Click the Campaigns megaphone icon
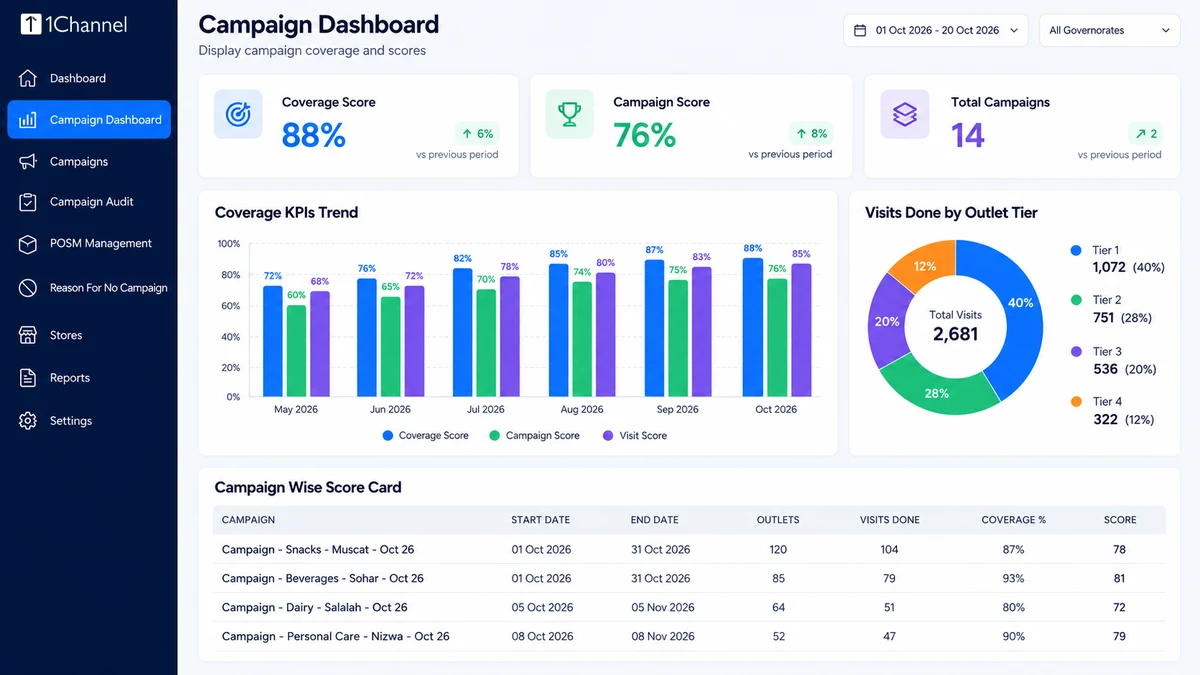 [x=28, y=161]
